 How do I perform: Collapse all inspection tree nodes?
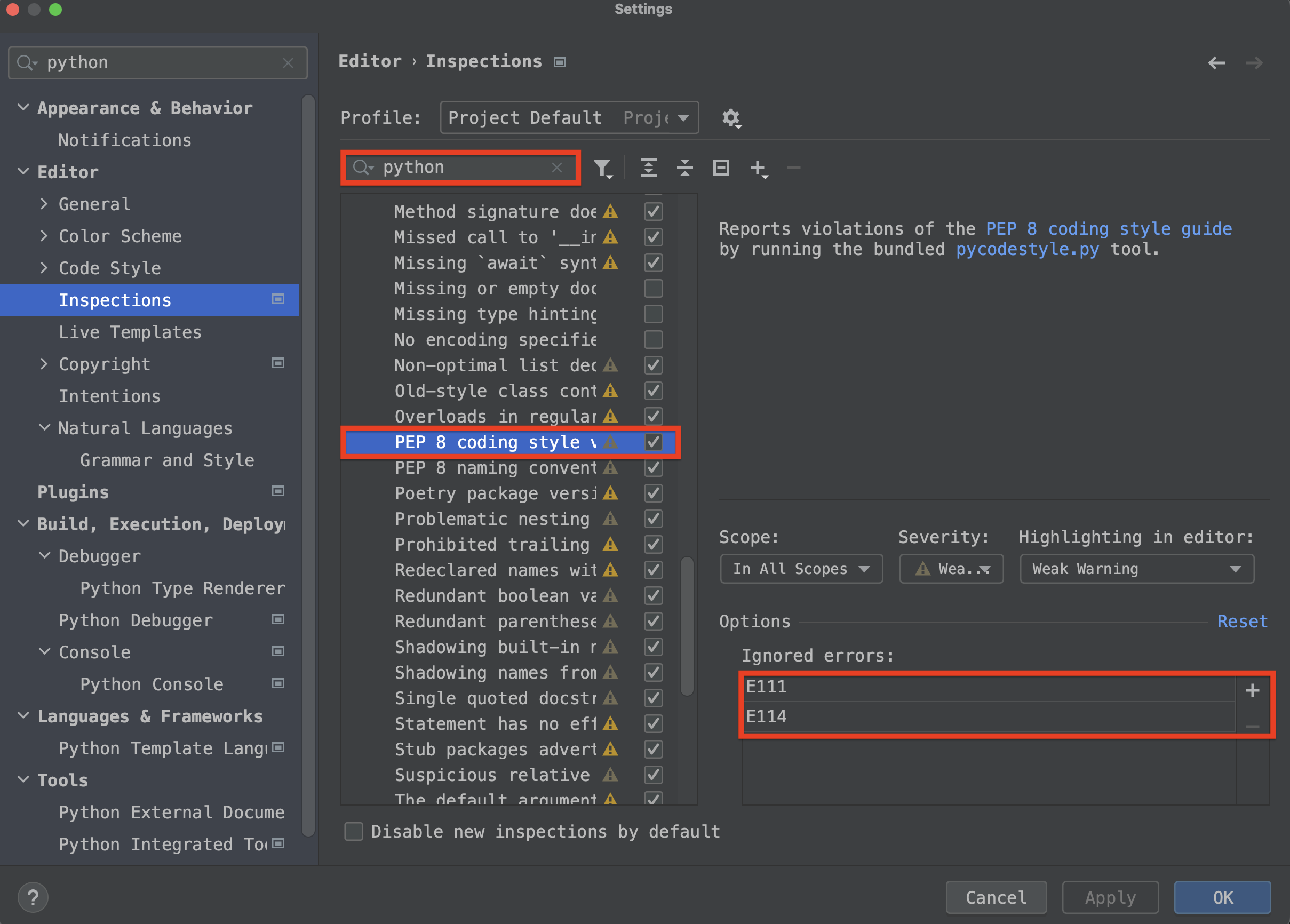(685, 168)
